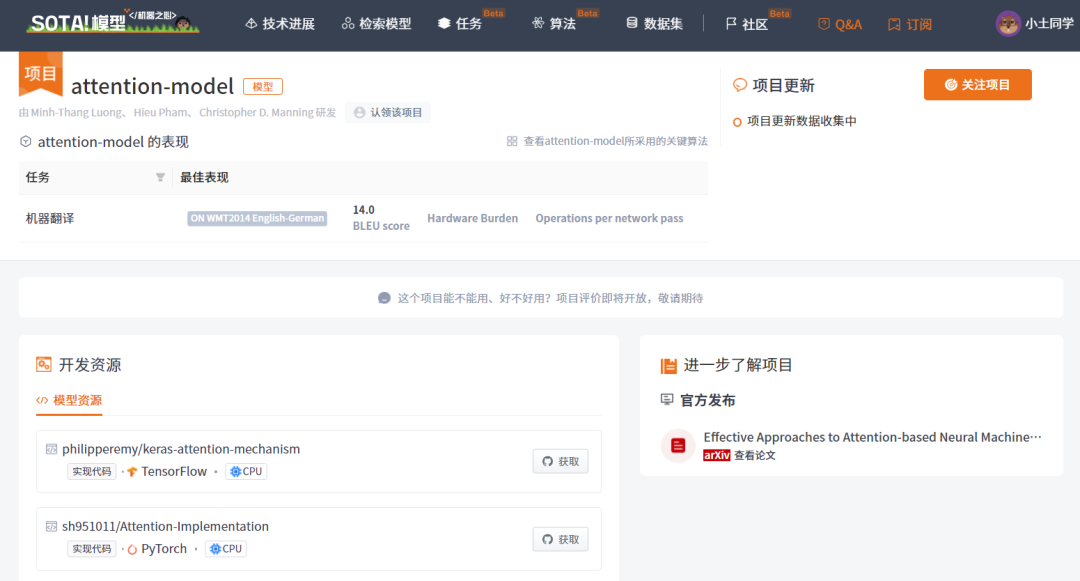Switch to the 模型资源 tab
1080x581 pixels.
coord(69,401)
